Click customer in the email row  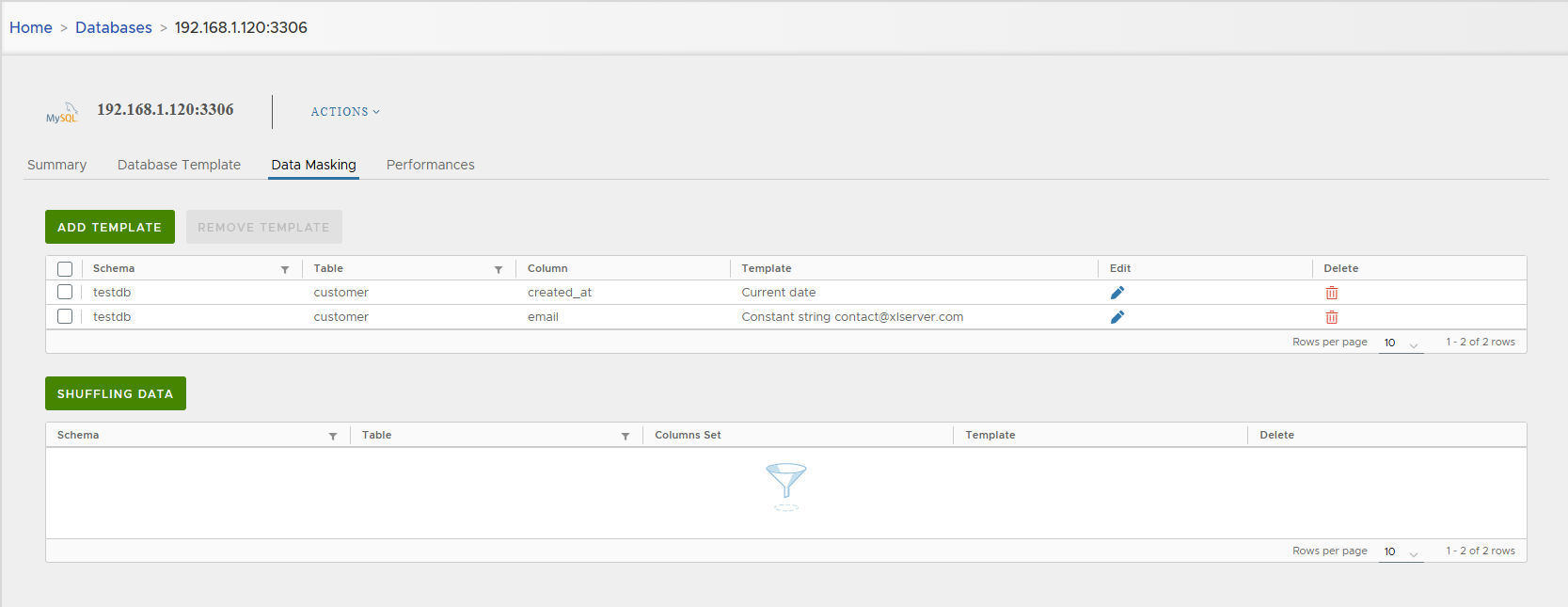341,317
